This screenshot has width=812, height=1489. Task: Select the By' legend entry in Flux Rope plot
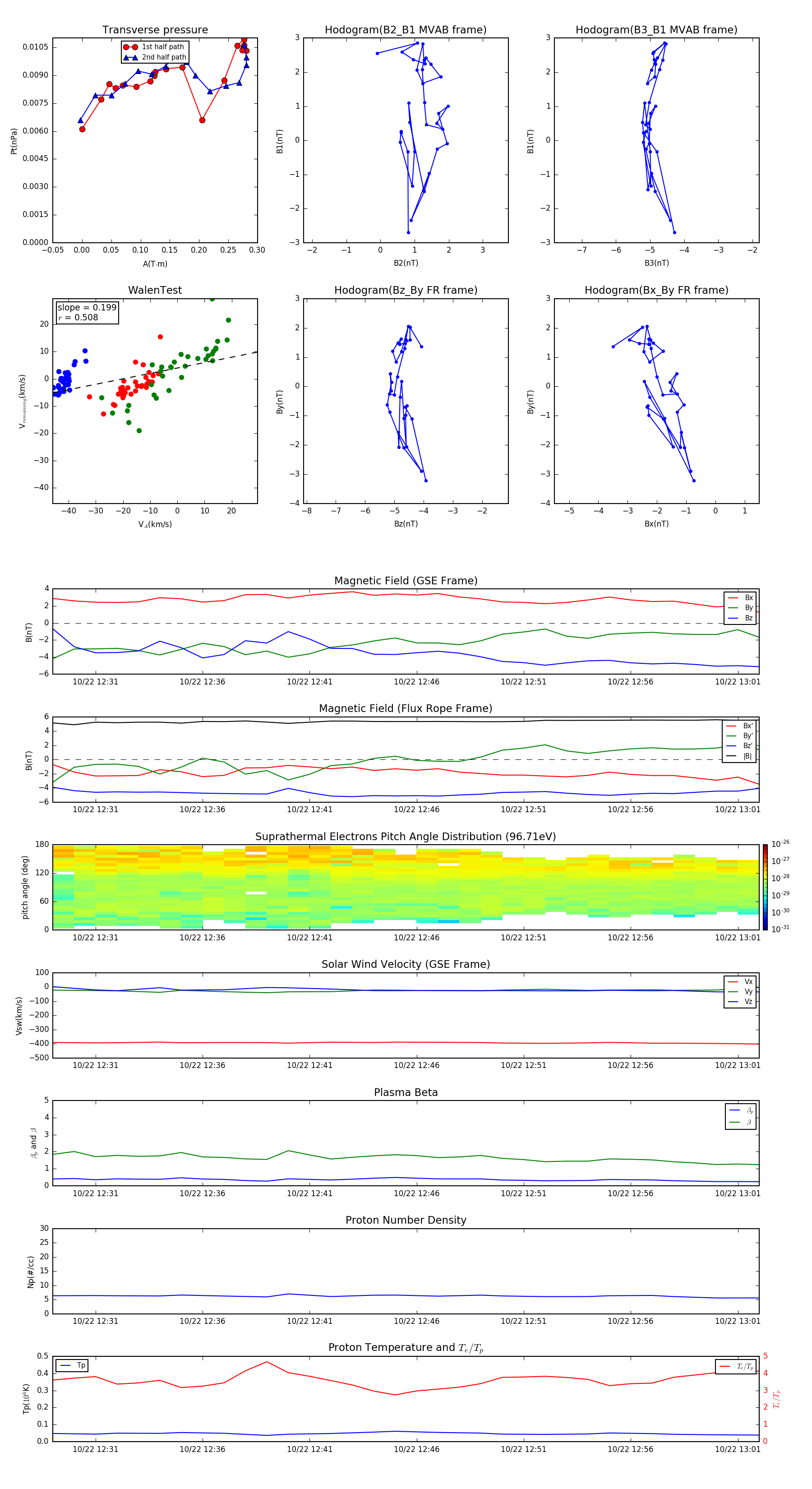739,736
